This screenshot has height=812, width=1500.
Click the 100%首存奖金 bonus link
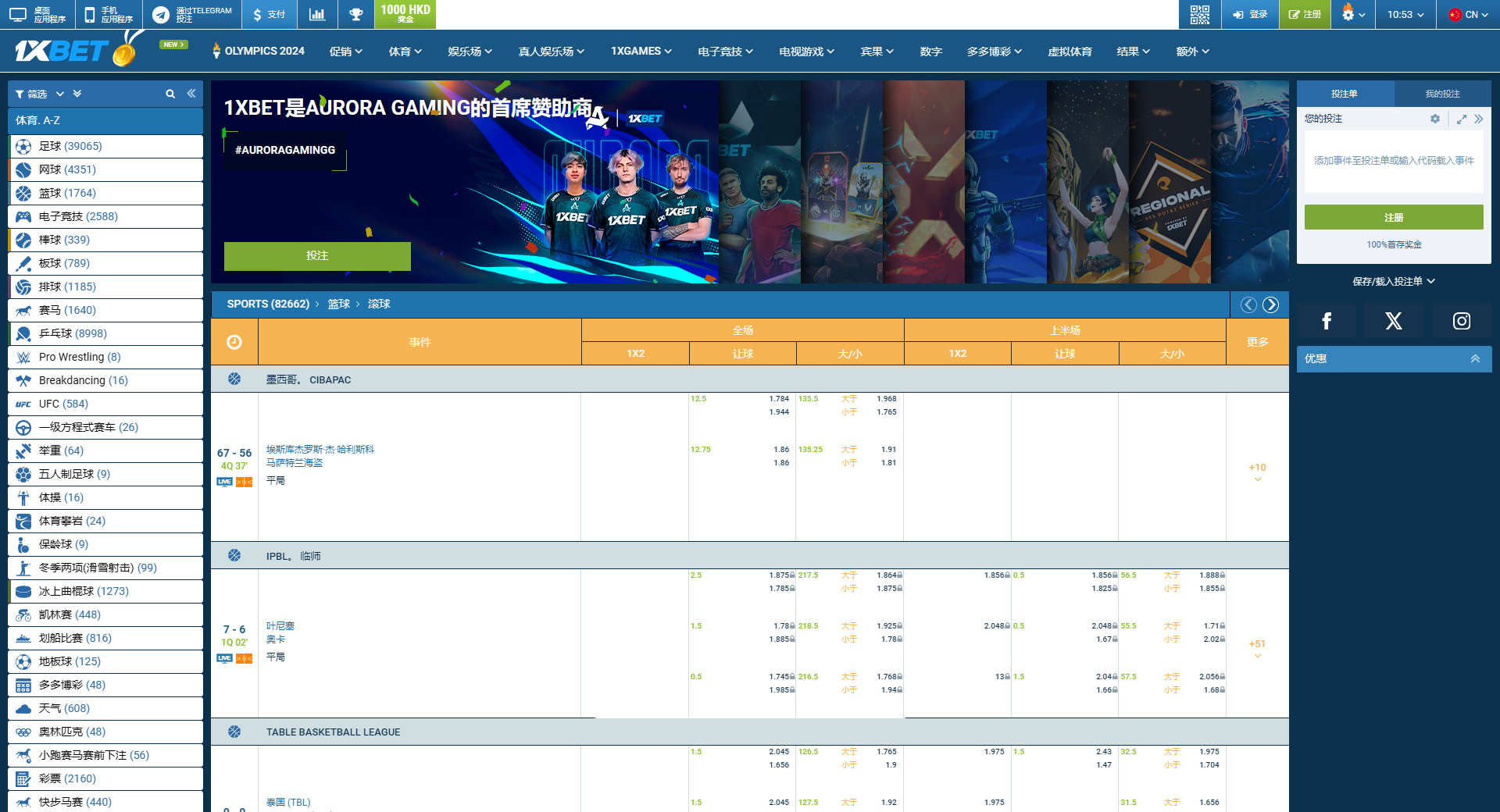(1394, 245)
